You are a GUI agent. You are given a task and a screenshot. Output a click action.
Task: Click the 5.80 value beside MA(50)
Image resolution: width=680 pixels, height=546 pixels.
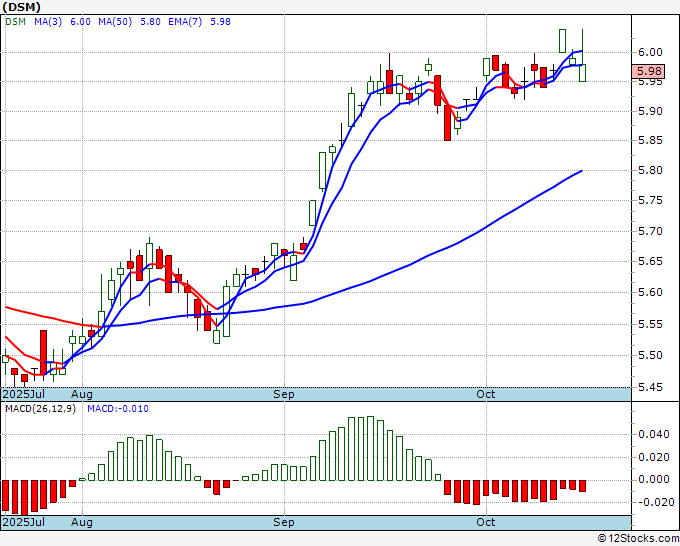[x=150, y=22]
